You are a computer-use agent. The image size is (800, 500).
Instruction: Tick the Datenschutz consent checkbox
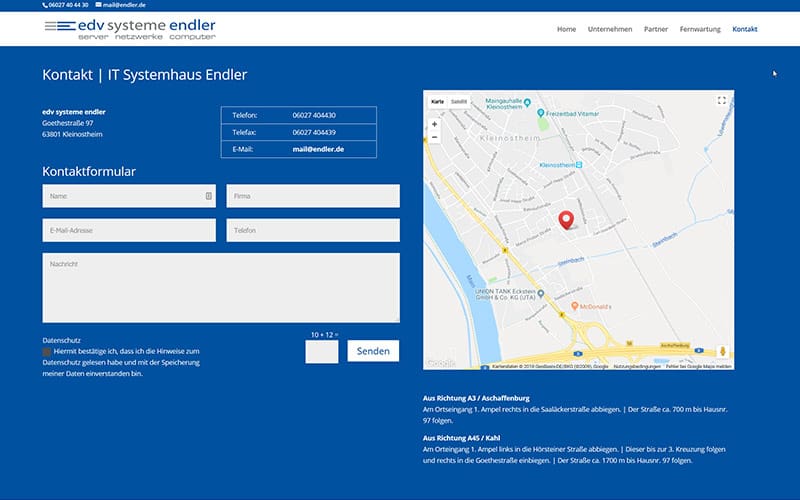[x=46, y=352]
